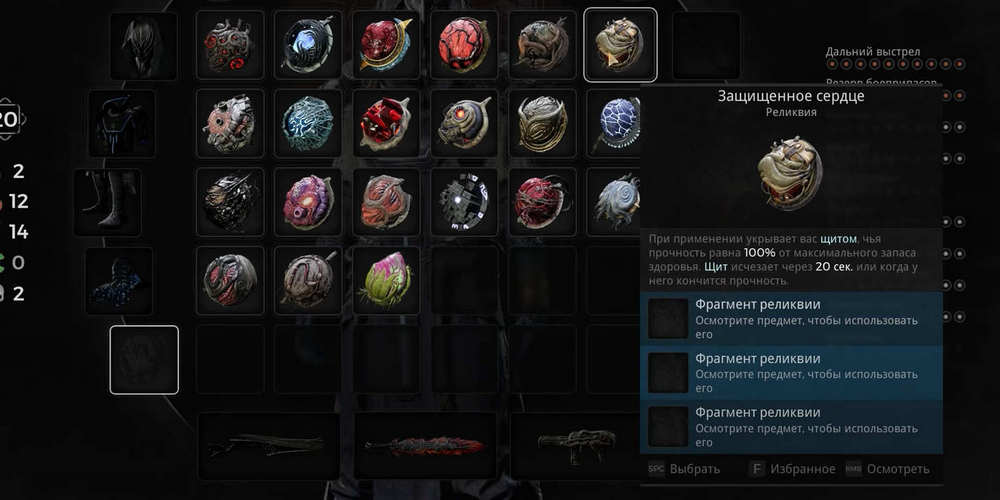Select the blue glowing orb relic
The height and width of the screenshot is (500, 1000).
[308, 45]
